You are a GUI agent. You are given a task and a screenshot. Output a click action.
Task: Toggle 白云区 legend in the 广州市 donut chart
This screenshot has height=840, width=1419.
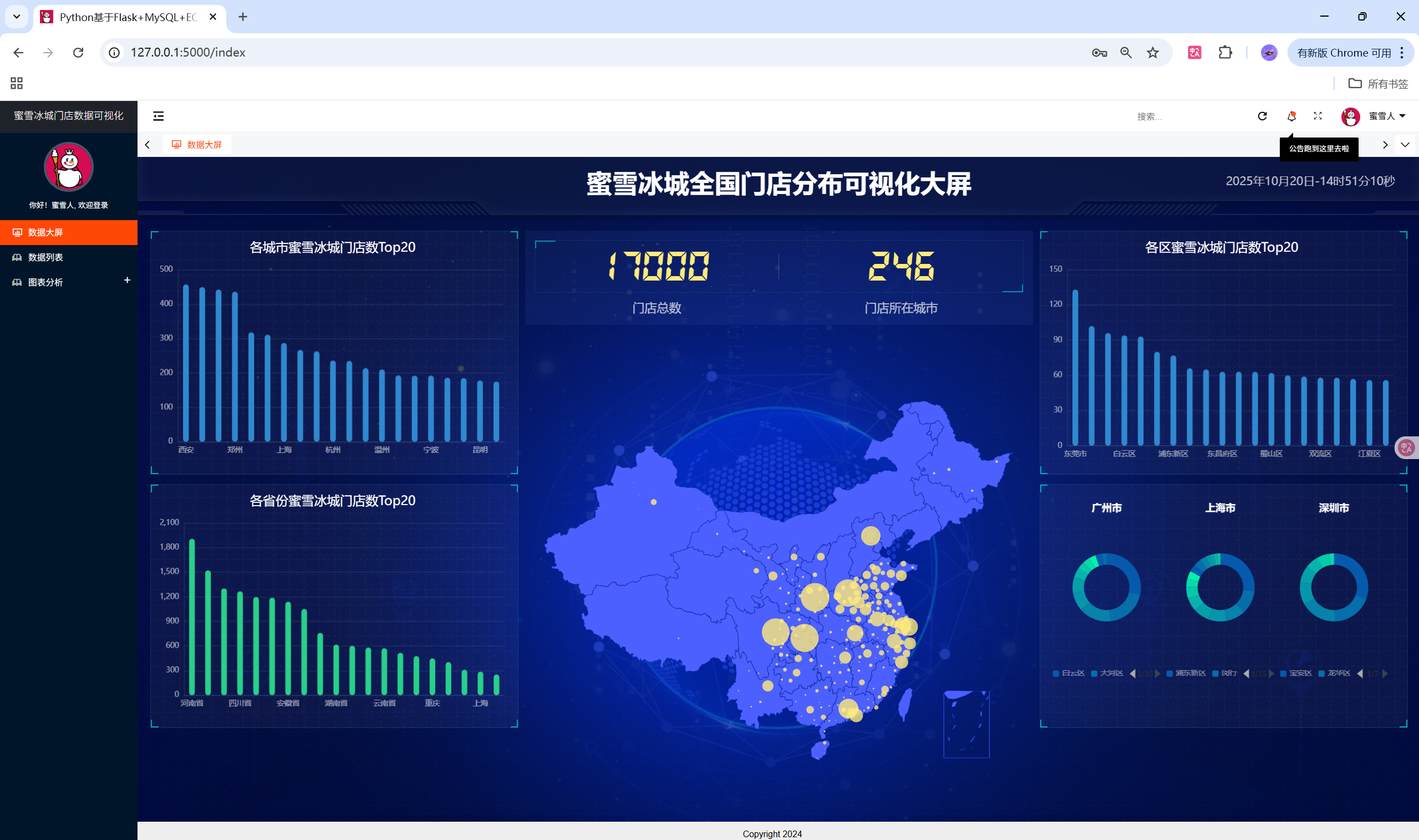1069,673
